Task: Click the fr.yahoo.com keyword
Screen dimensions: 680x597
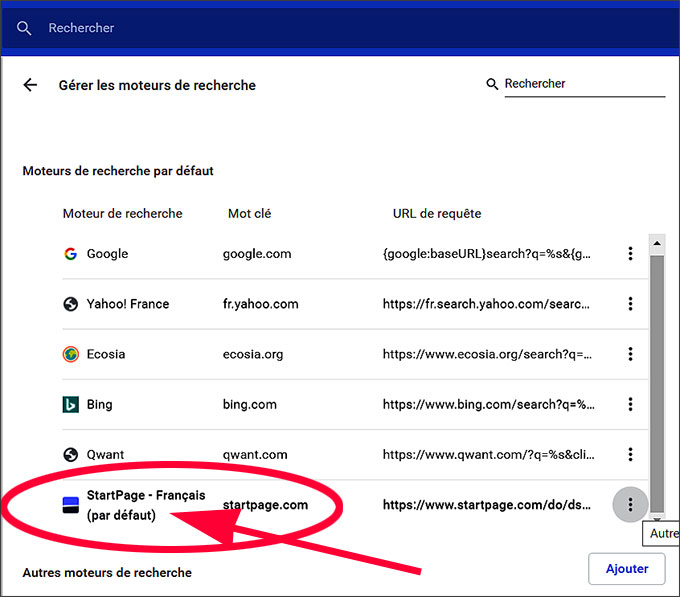Action: click(x=261, y=304)
